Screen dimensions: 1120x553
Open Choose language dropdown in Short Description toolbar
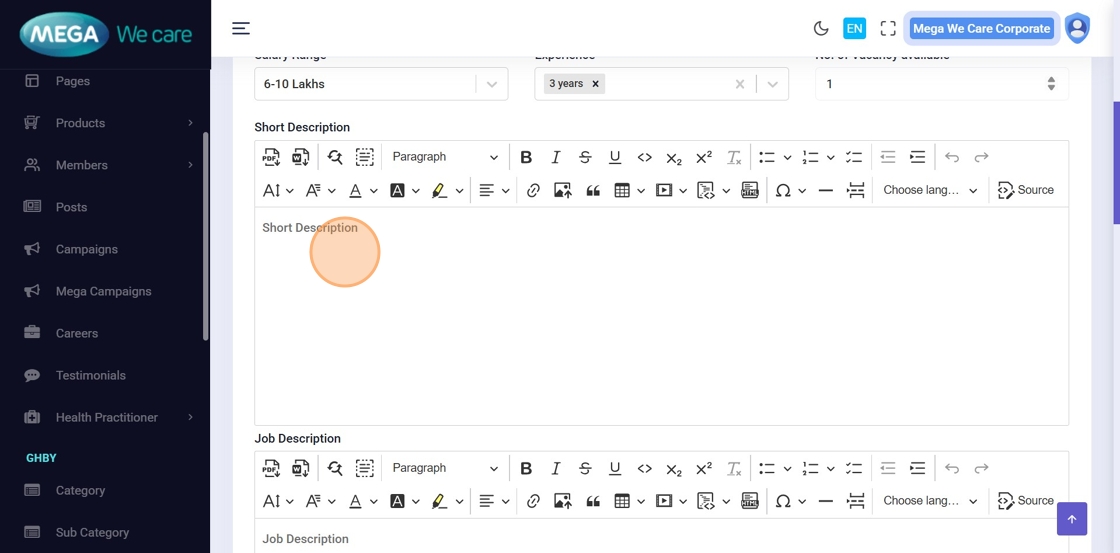(930, 190)
